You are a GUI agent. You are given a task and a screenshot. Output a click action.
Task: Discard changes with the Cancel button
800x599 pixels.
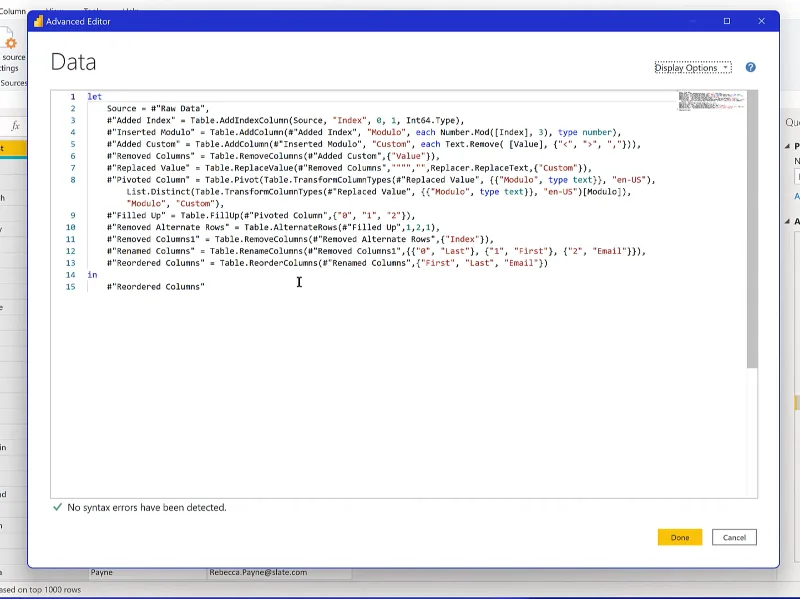point(734,537)
